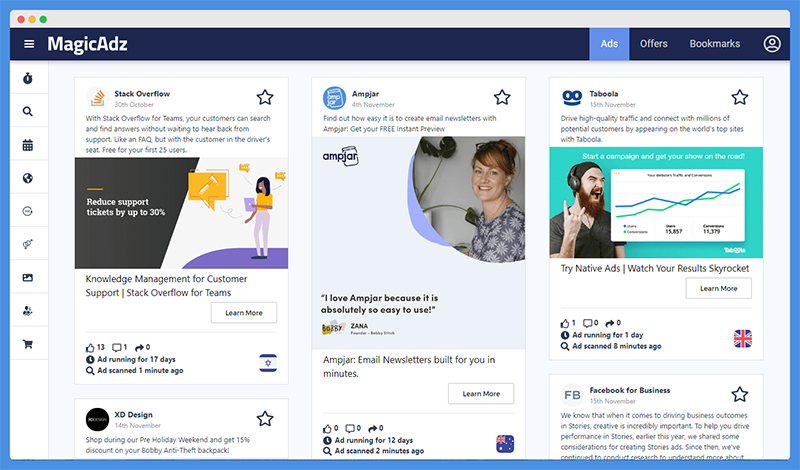Viewport: 800px width, 470px height.
Task: Click the Australia flag on Ampjar ad
Action: [505, 443]
